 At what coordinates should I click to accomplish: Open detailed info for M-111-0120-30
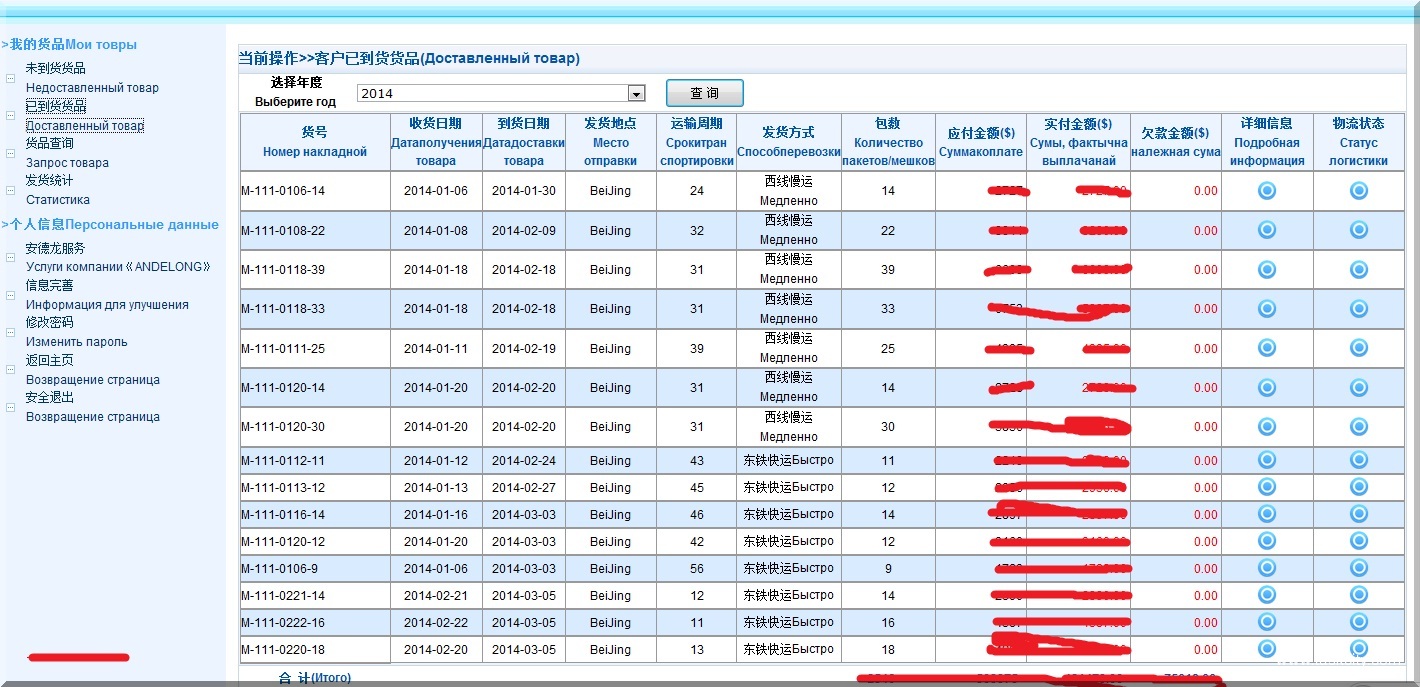[x=1266, y=427]
